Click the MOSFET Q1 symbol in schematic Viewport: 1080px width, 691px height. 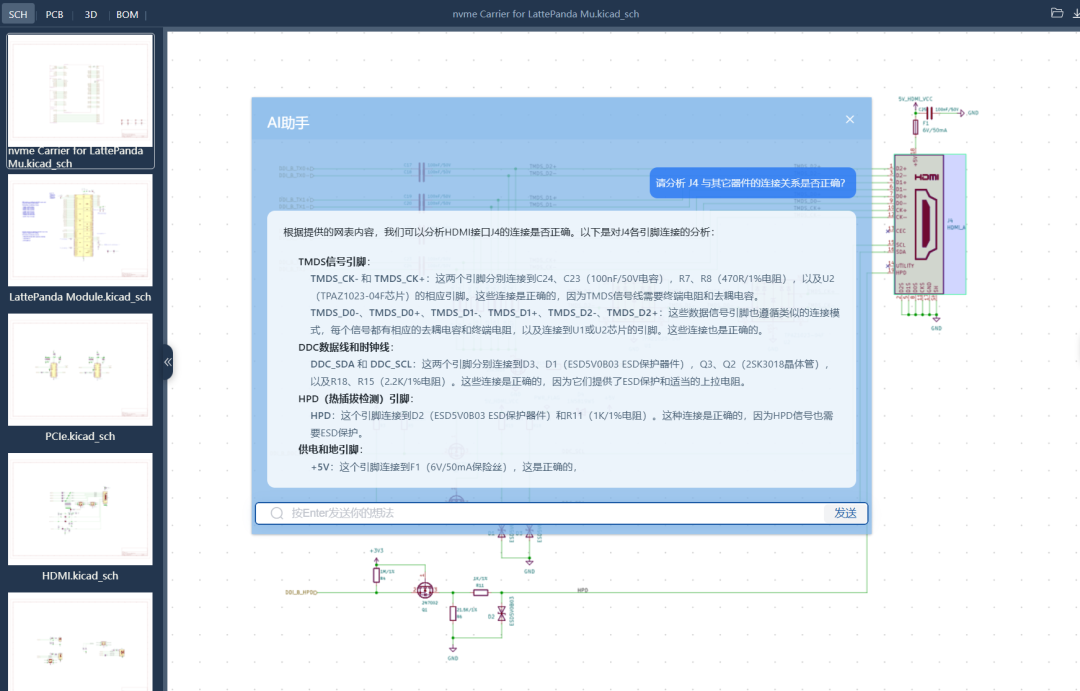[425, 591]
